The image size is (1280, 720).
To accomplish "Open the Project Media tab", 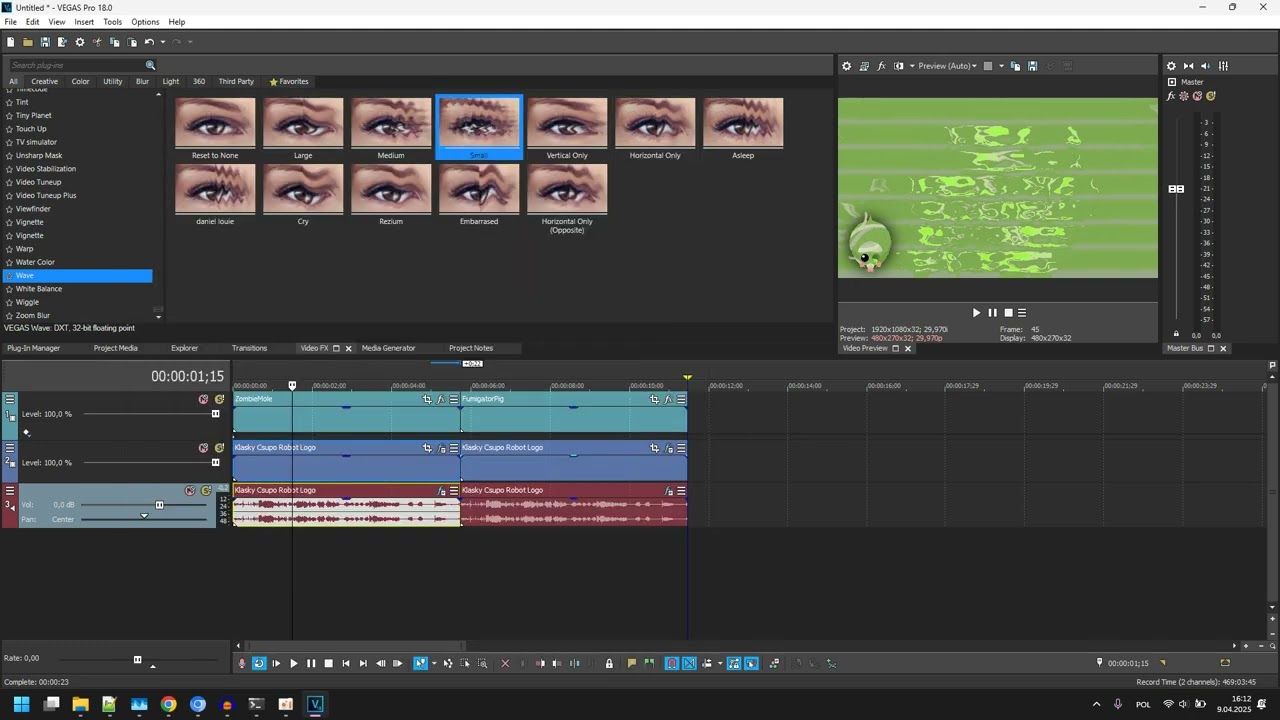I will point(115,348).
